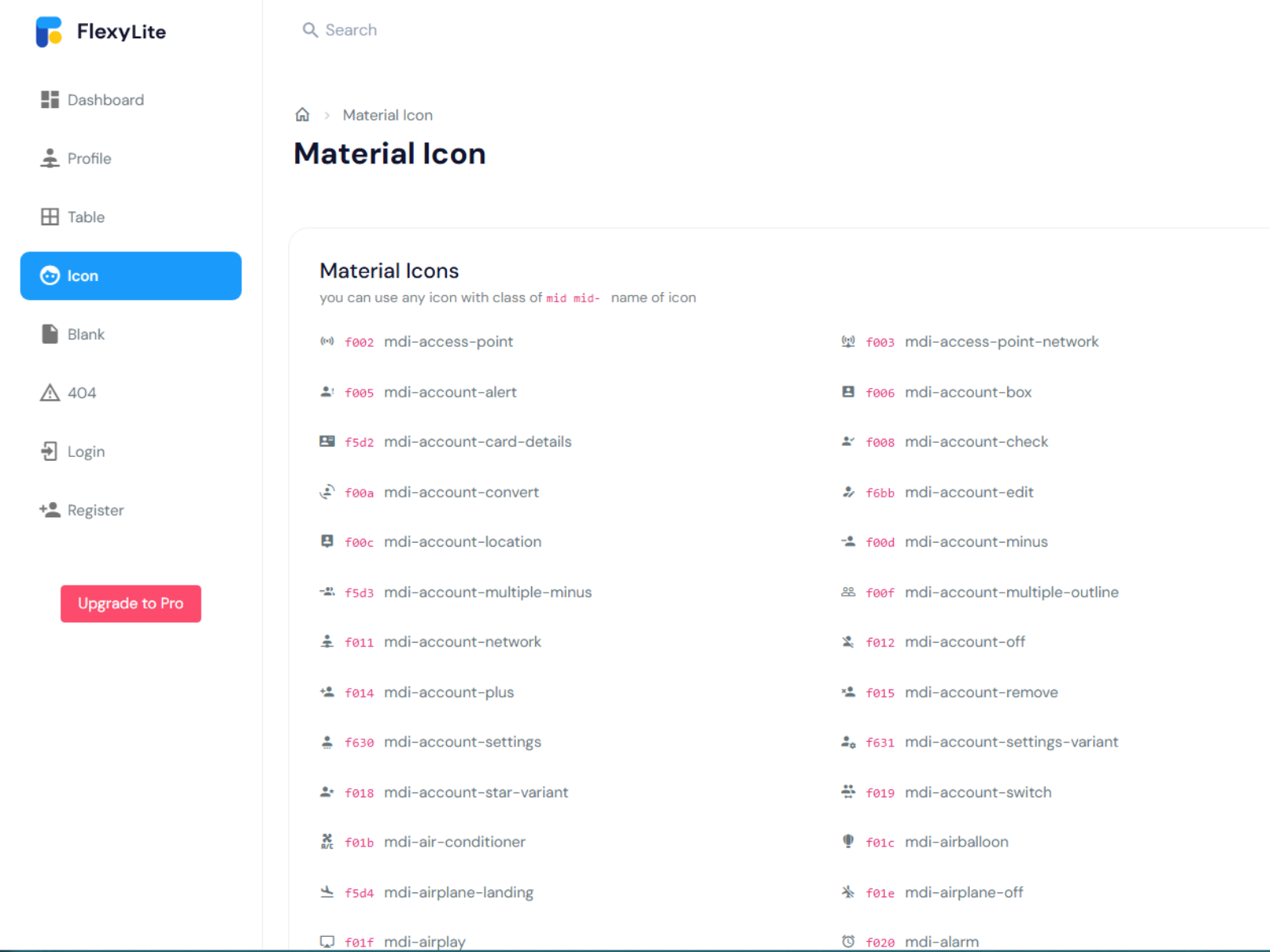This screenshot has width=1270, height=952.
Task: Click the mdi-account-alert icon glyph
Action: (327, 392)
